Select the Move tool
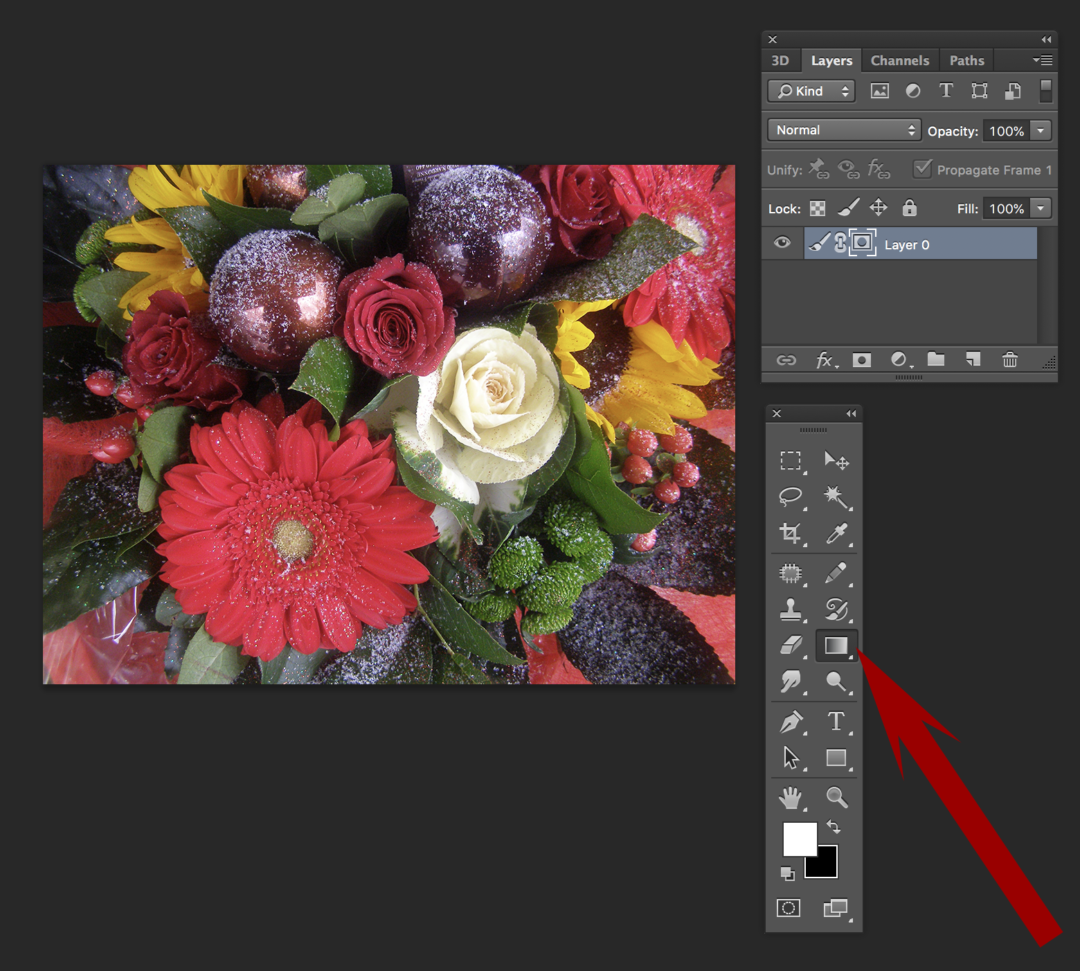This screenshot has width=1080, height=971. [x=836, y=460]
